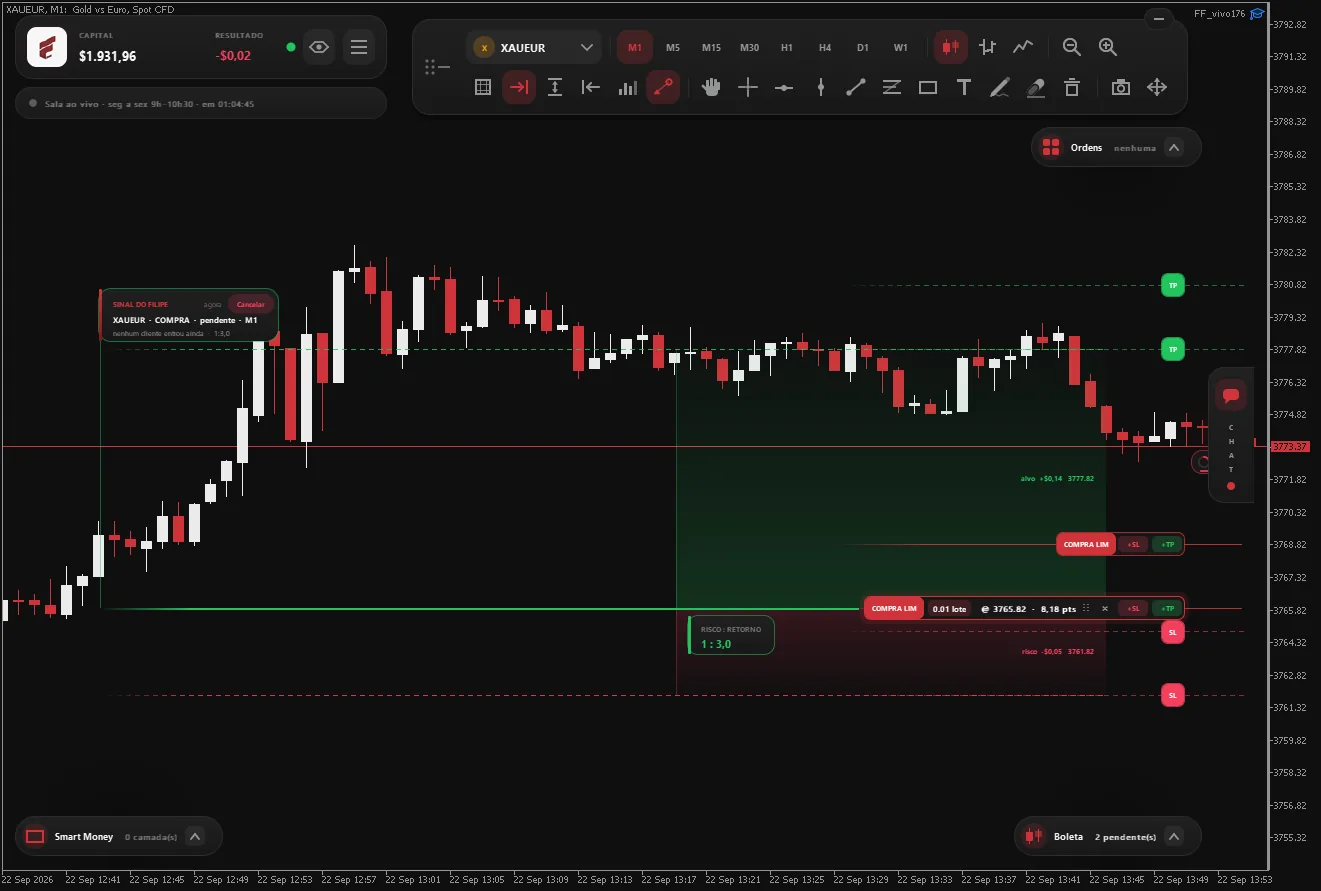Toggle chart auto-shift arrow button

519,87
